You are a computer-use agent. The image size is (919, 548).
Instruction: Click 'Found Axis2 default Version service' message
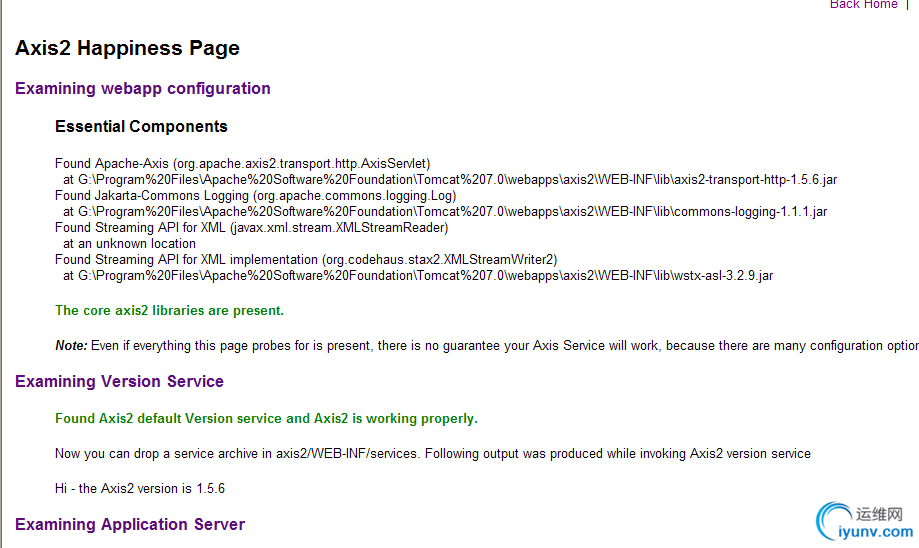click(267, 418)
